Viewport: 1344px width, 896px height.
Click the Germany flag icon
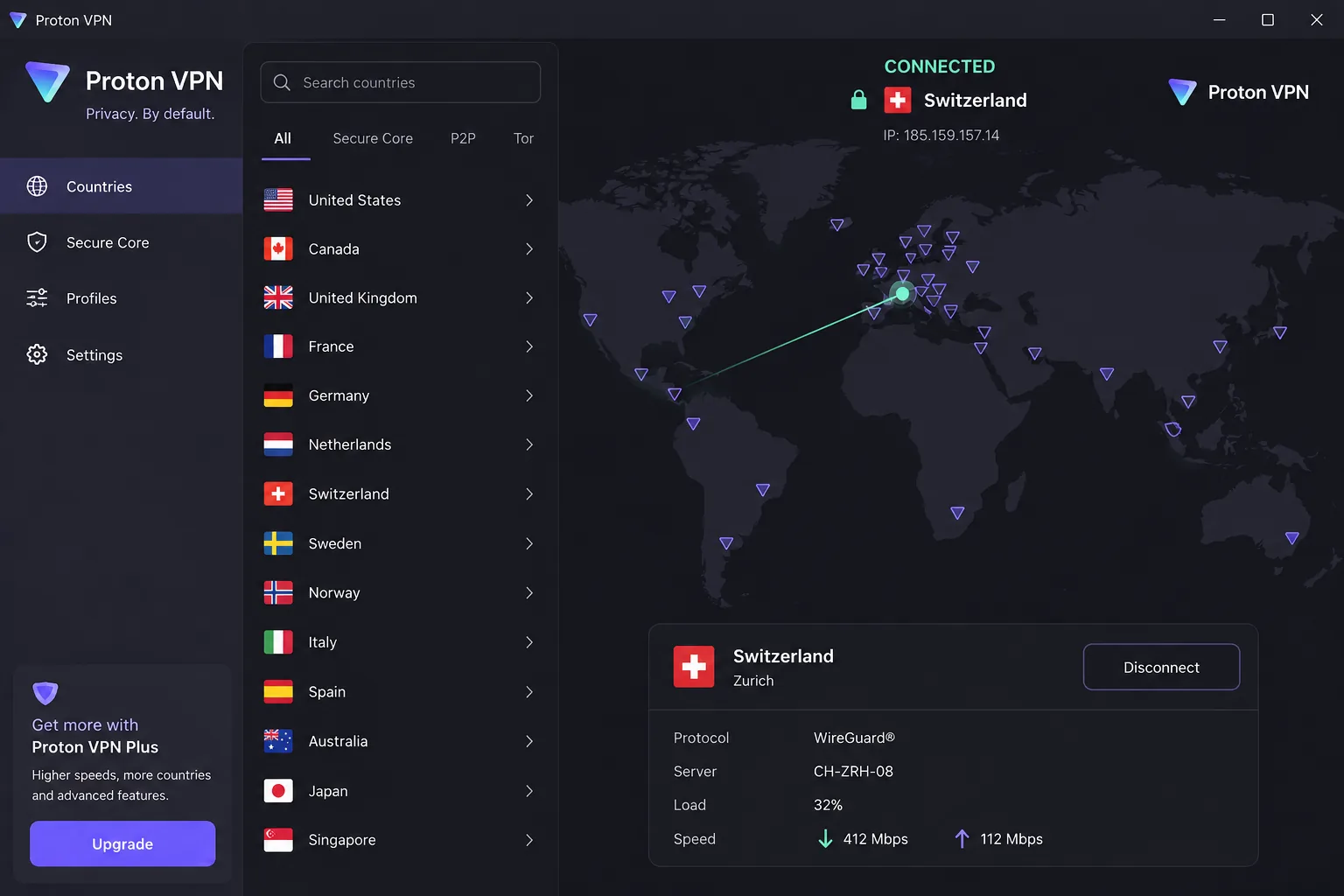coord(278,396)
